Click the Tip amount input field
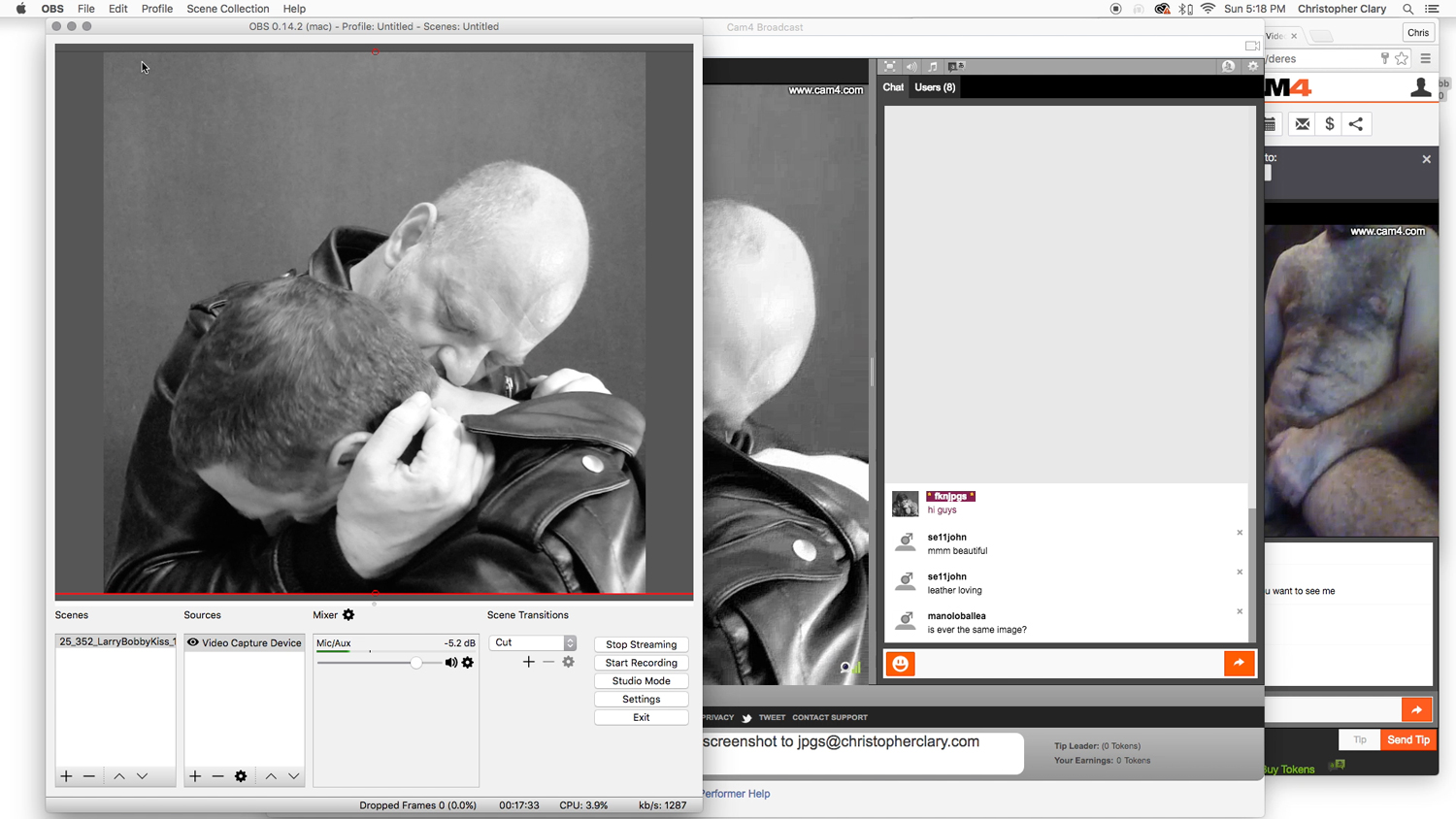Viewport: 1456px width, 819px height. click(1360, 740)
